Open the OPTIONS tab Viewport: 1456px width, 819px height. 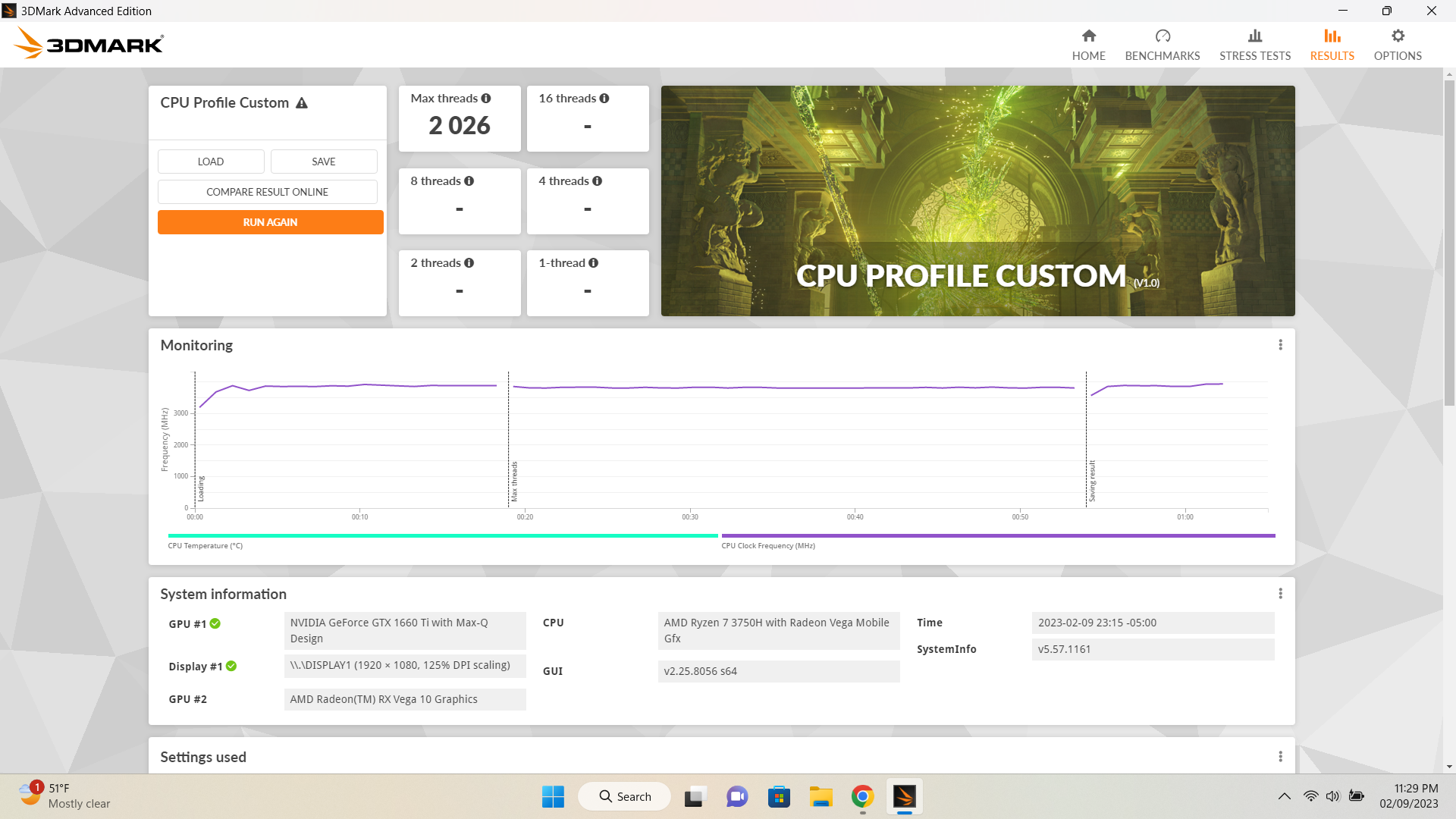click(x=1397, y=45)
